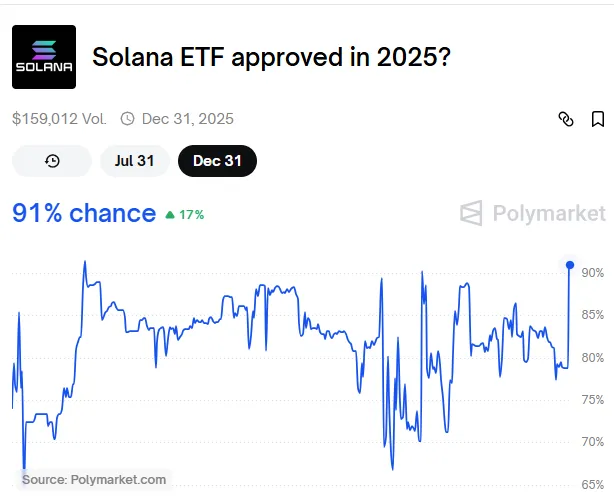Viewport: 614px width, 497px height.
Task: Click the Polymarket watermark text
Action: point(548,213)
